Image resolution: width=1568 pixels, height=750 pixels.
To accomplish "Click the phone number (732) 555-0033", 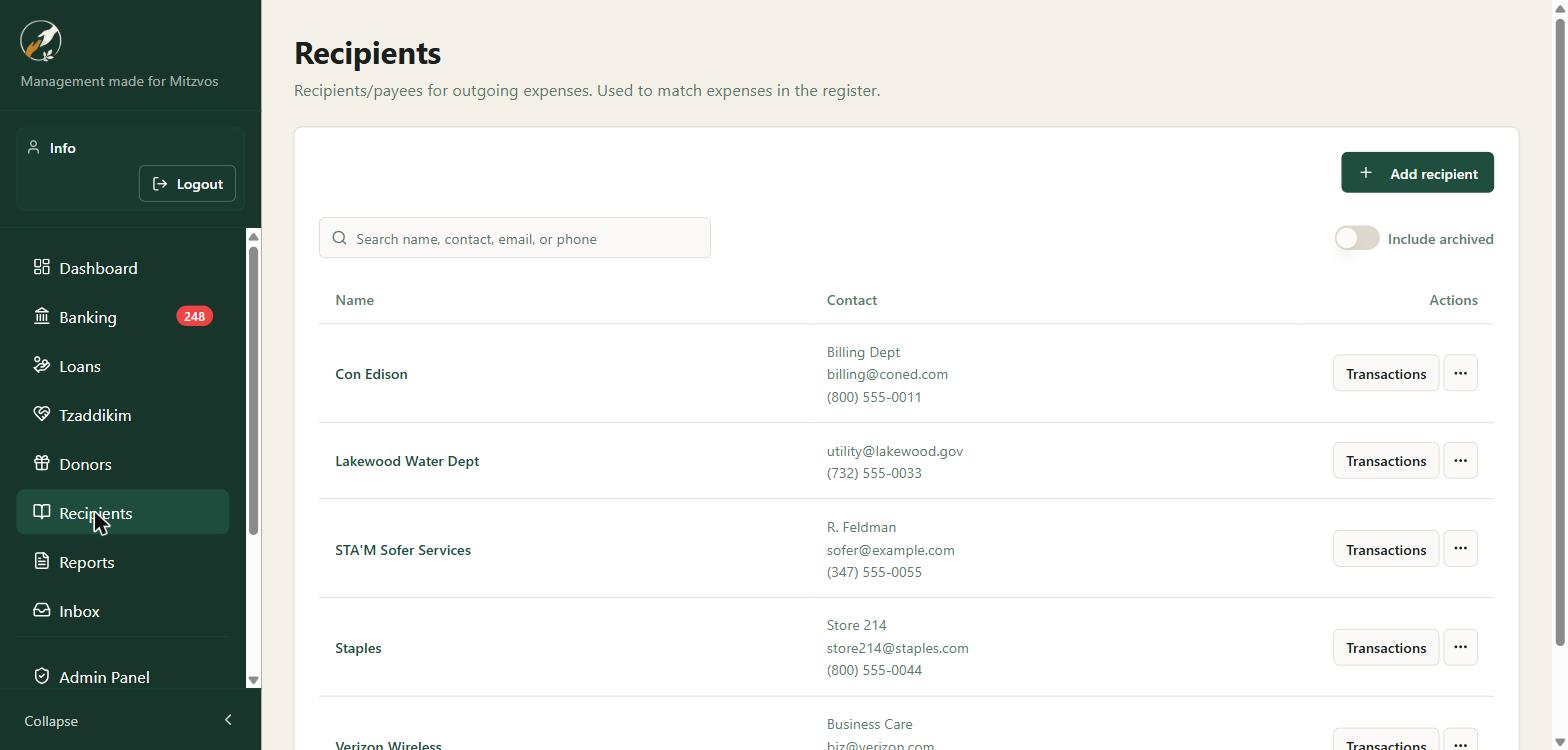I will click(874, 473).
